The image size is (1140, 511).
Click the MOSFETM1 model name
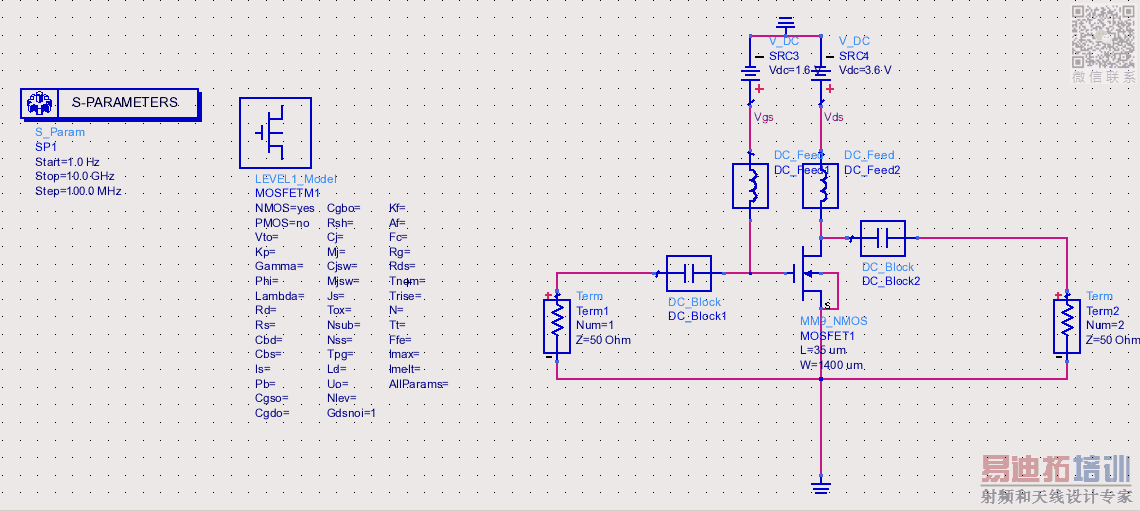pos(288,193)
